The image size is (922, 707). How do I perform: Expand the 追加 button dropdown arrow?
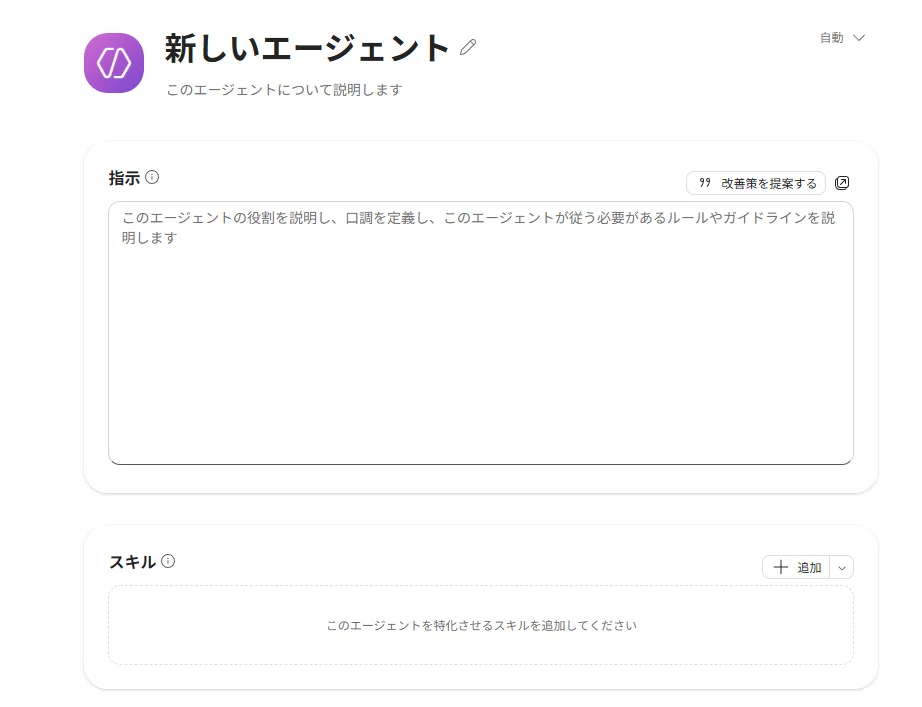coord(842,568)
